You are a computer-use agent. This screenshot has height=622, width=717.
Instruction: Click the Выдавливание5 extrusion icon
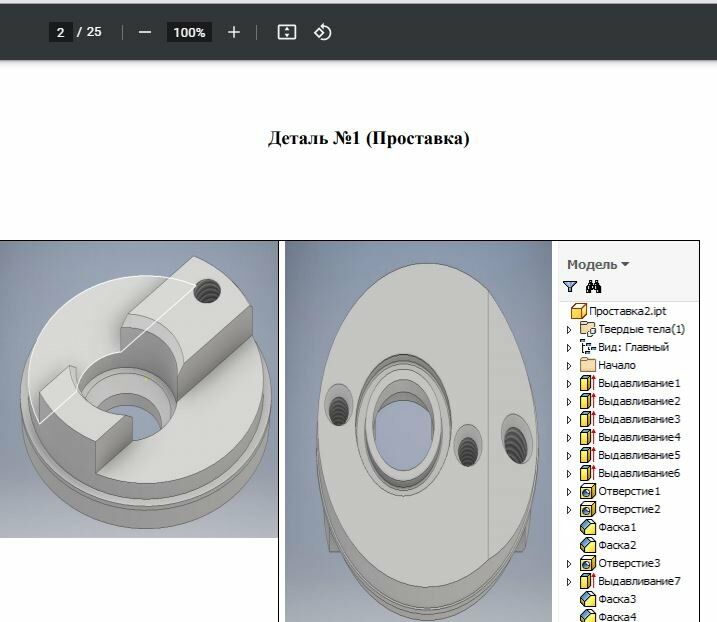588,455
